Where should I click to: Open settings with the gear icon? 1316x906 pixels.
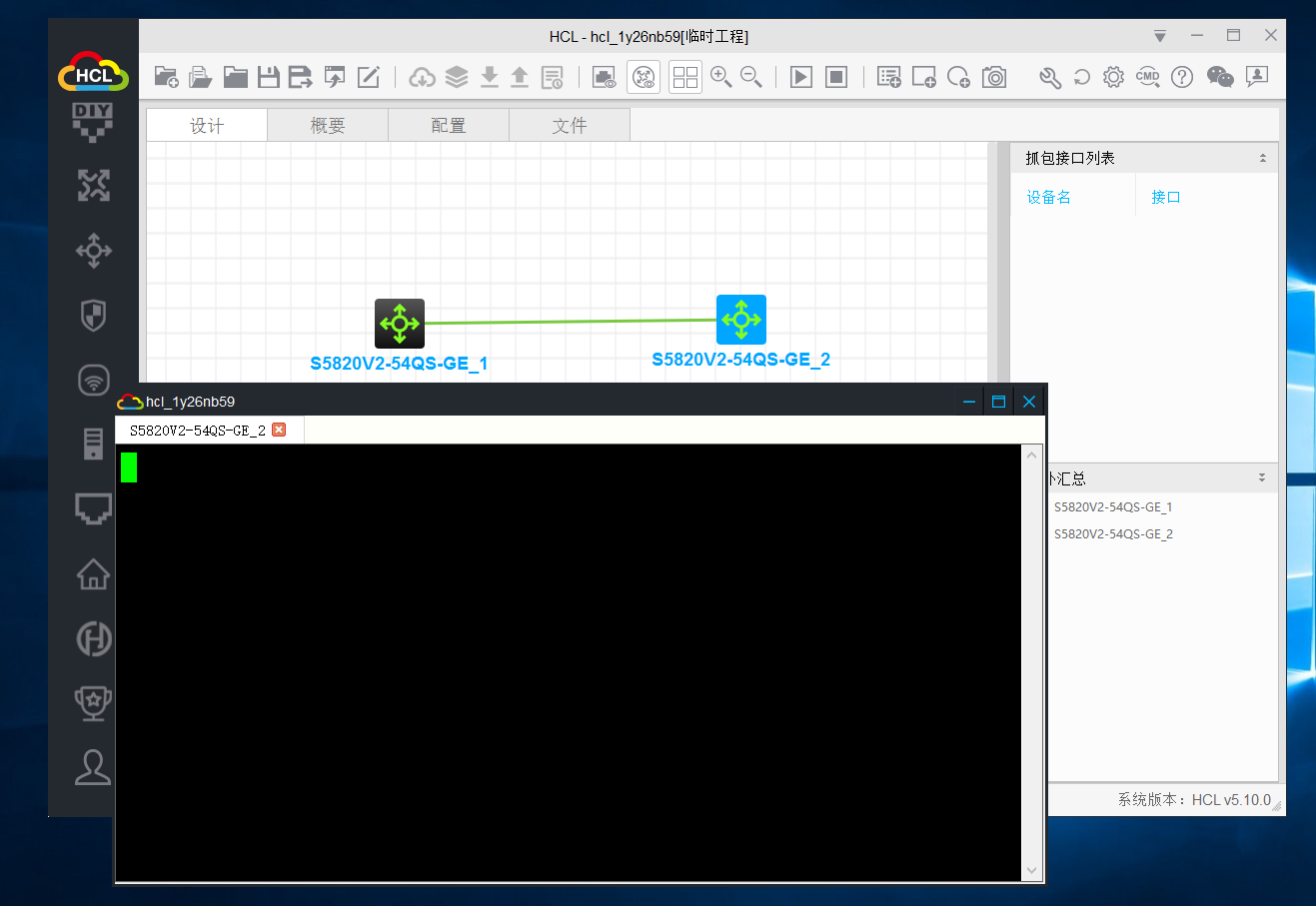click(1114, 77)
